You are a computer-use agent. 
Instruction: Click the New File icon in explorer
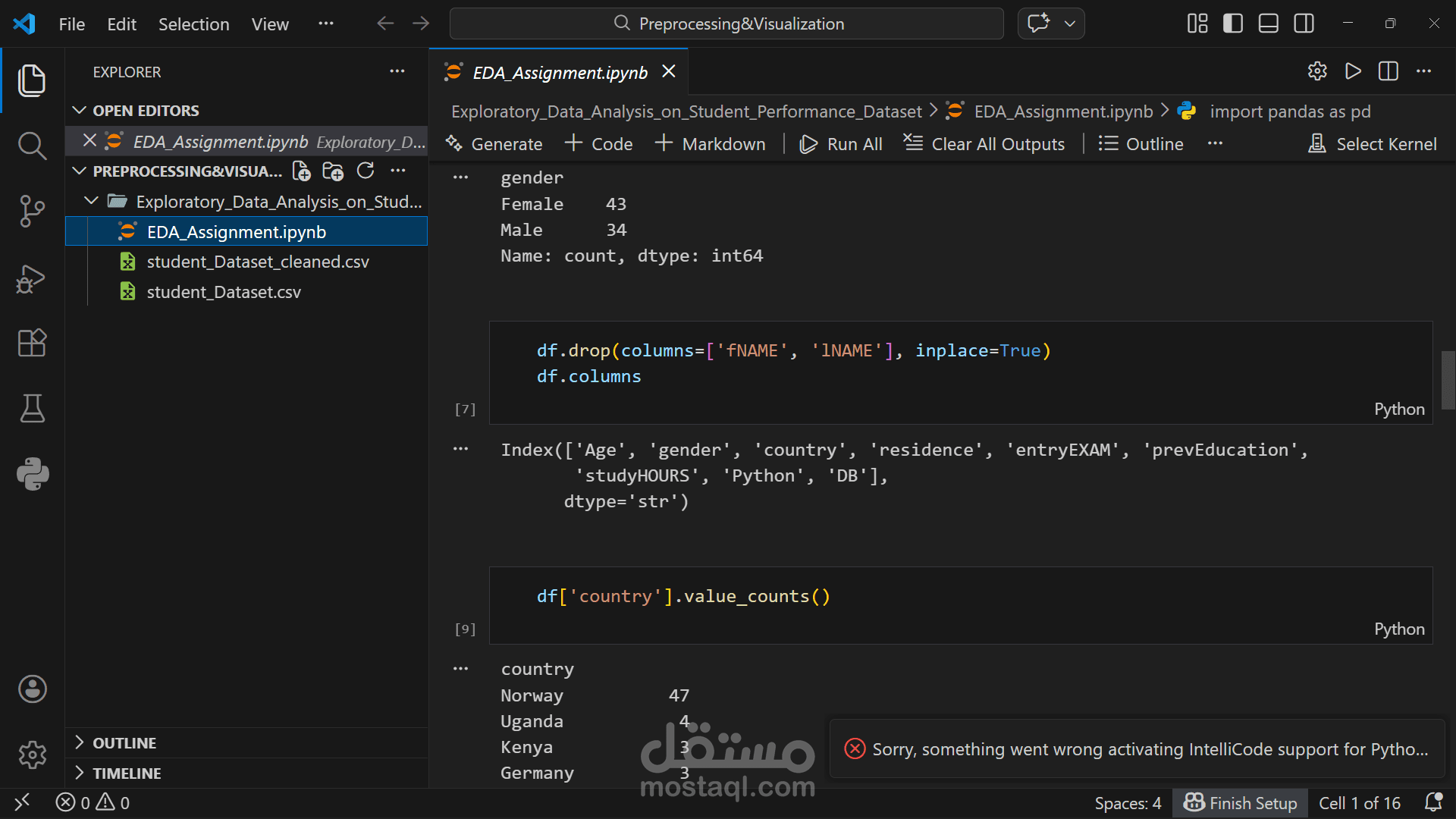coord(301,171)
